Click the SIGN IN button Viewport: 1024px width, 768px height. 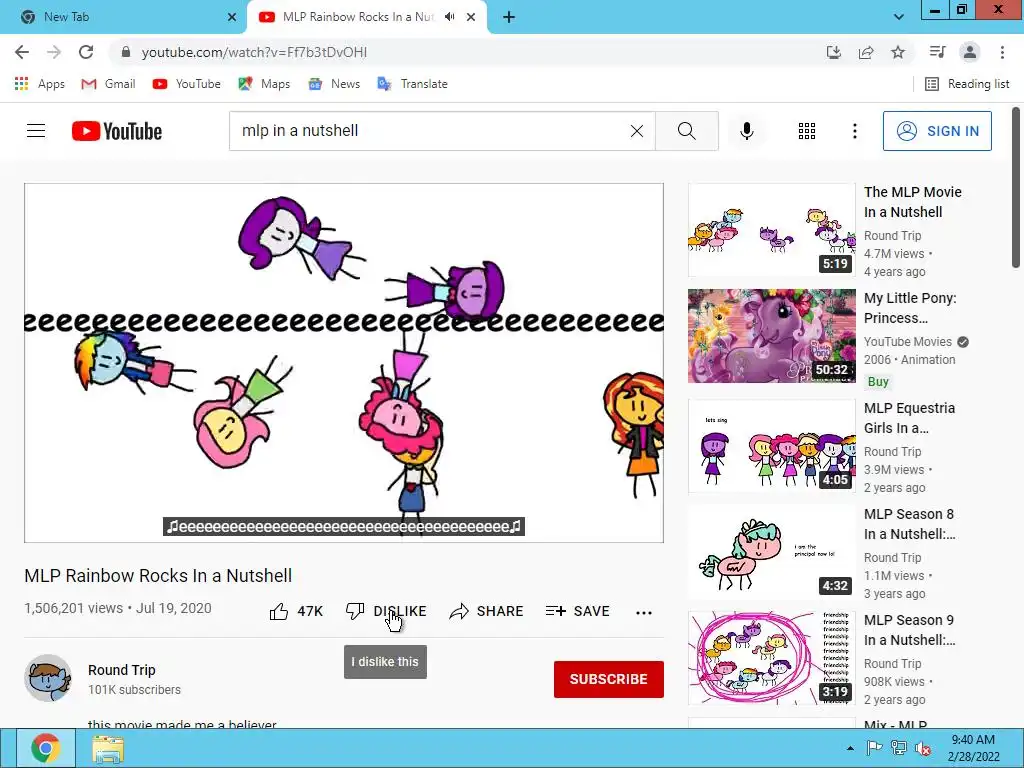[937, 131]
